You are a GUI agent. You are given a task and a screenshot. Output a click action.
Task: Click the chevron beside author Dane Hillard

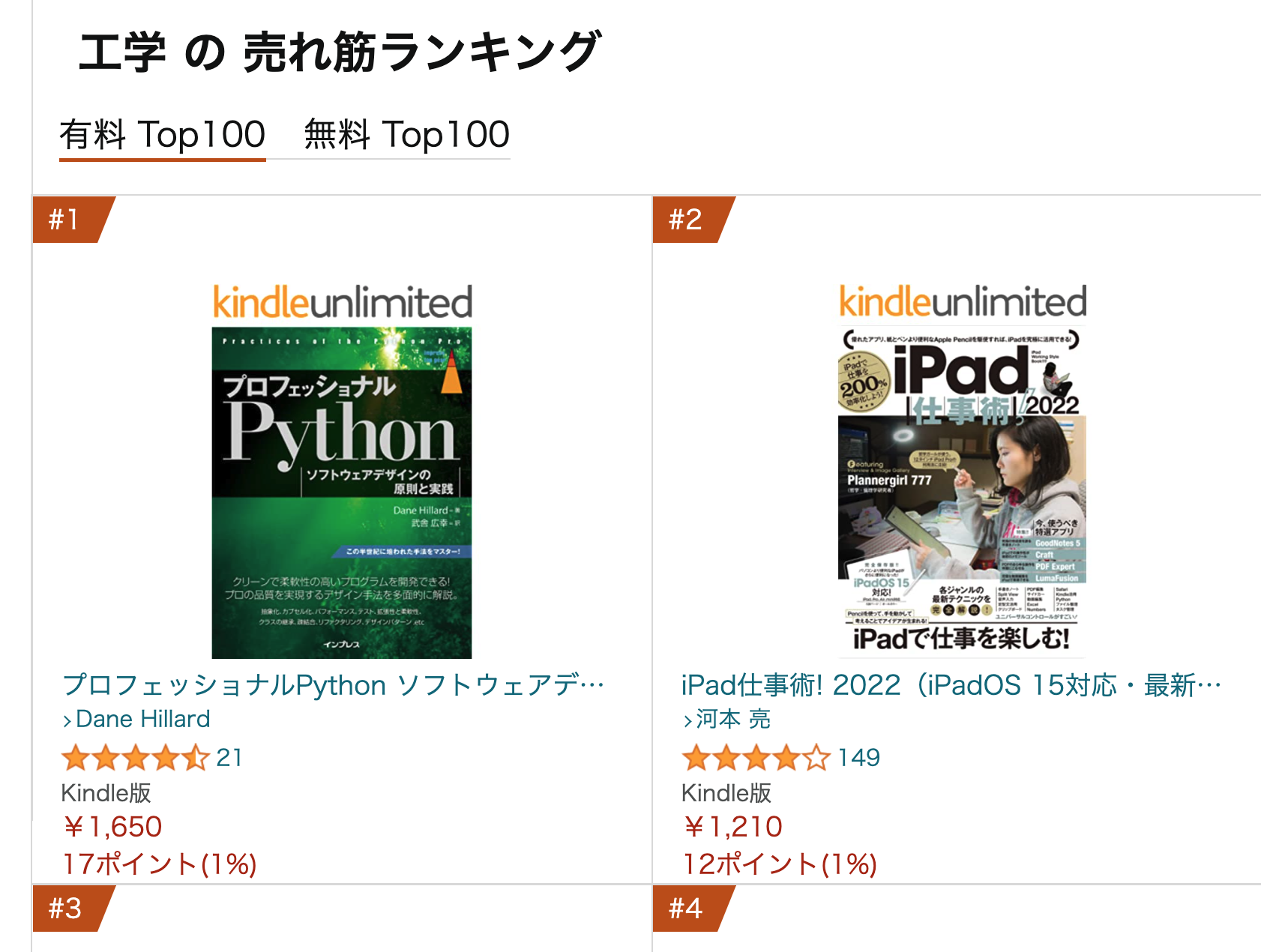coord(67,720)
